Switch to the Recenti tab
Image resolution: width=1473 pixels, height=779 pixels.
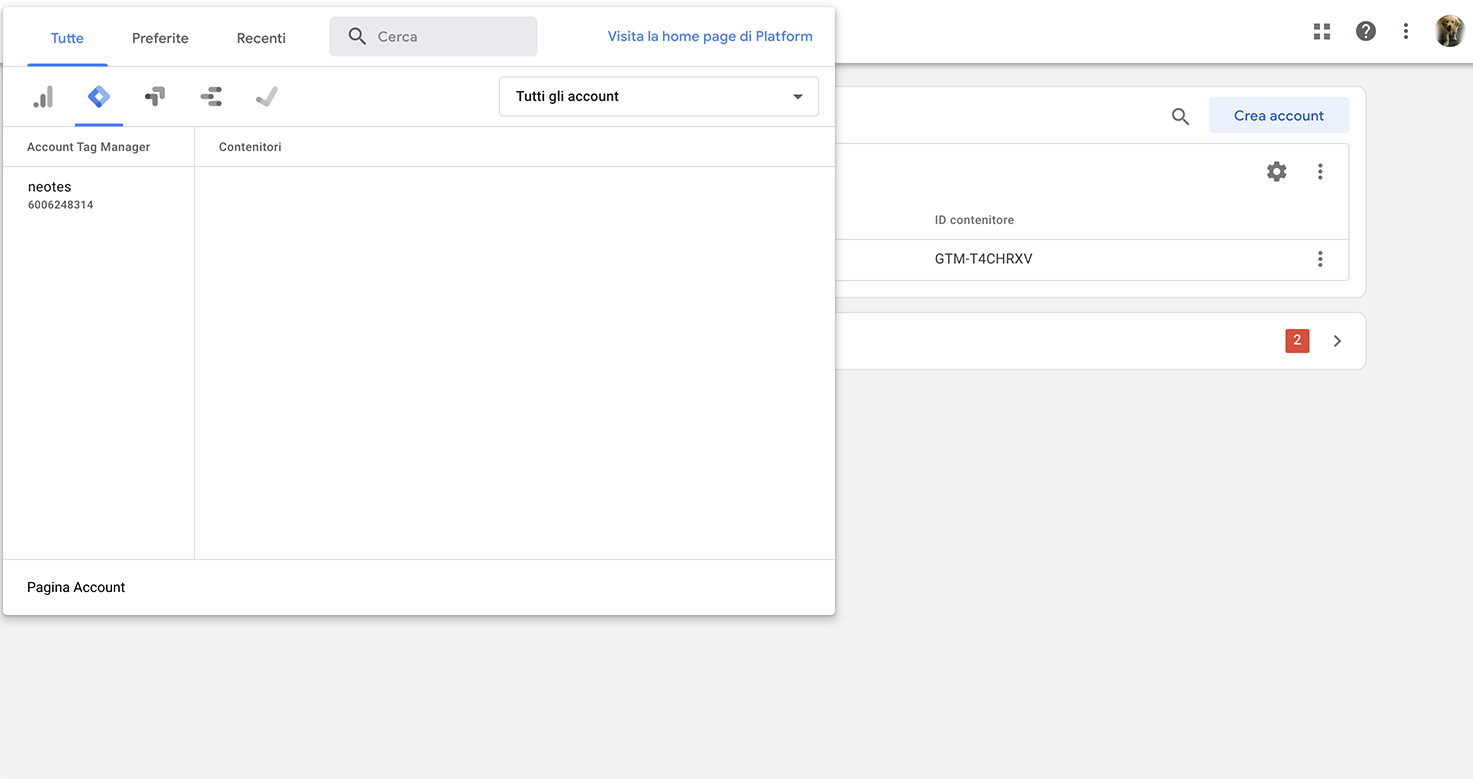tap(261, 38)
